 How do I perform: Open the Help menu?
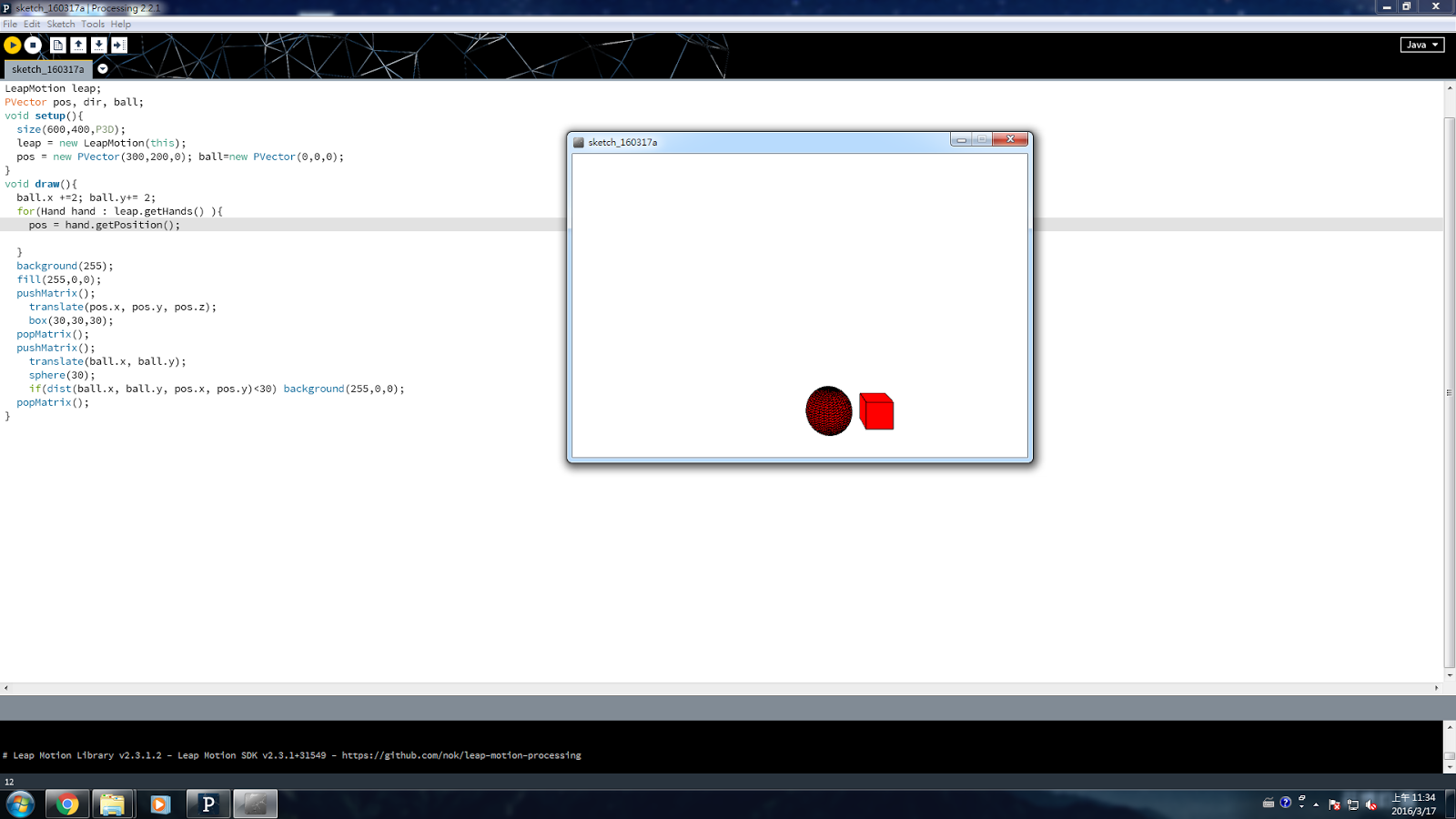pyautogui.click(x=121, y=25)
